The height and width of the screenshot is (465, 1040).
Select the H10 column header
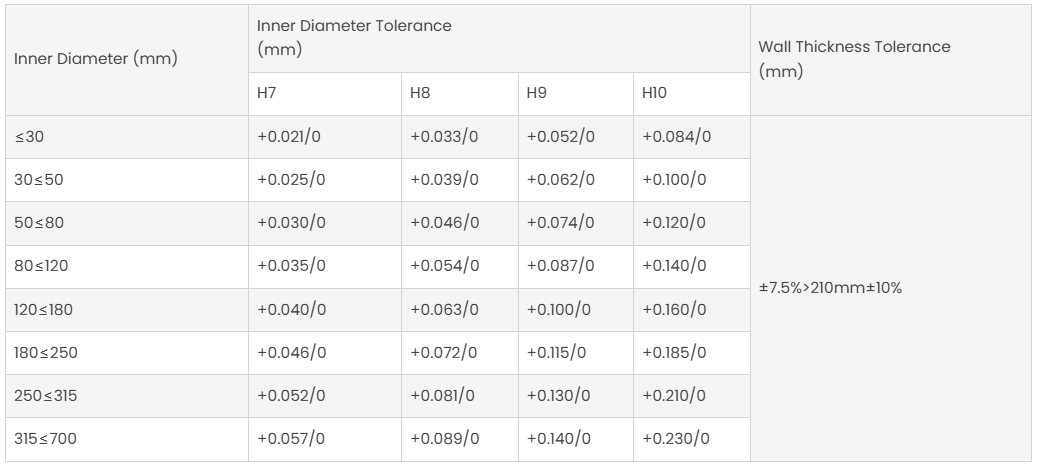click(x=654, y=93)
